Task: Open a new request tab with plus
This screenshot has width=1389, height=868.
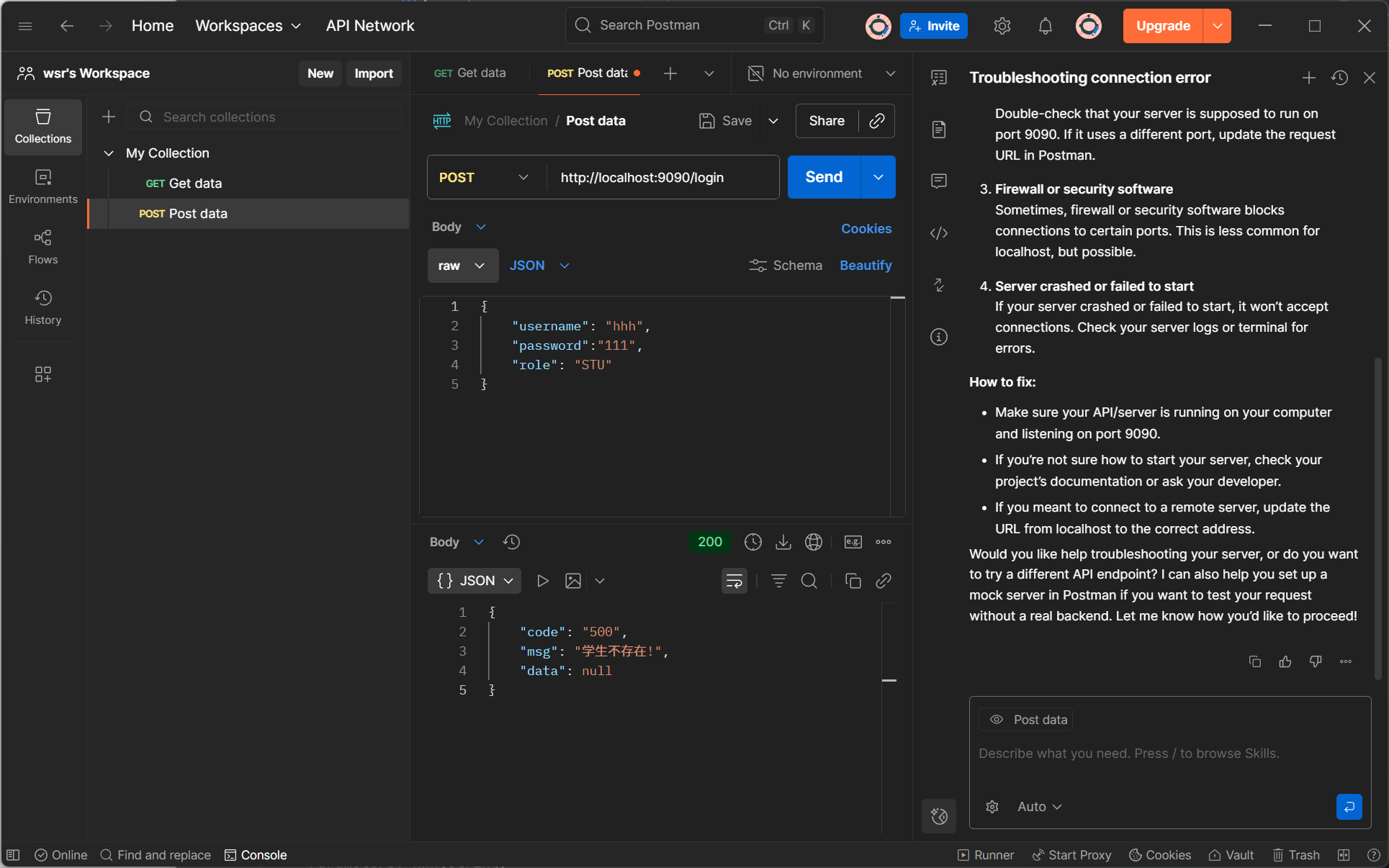Action: pos(670,73)
